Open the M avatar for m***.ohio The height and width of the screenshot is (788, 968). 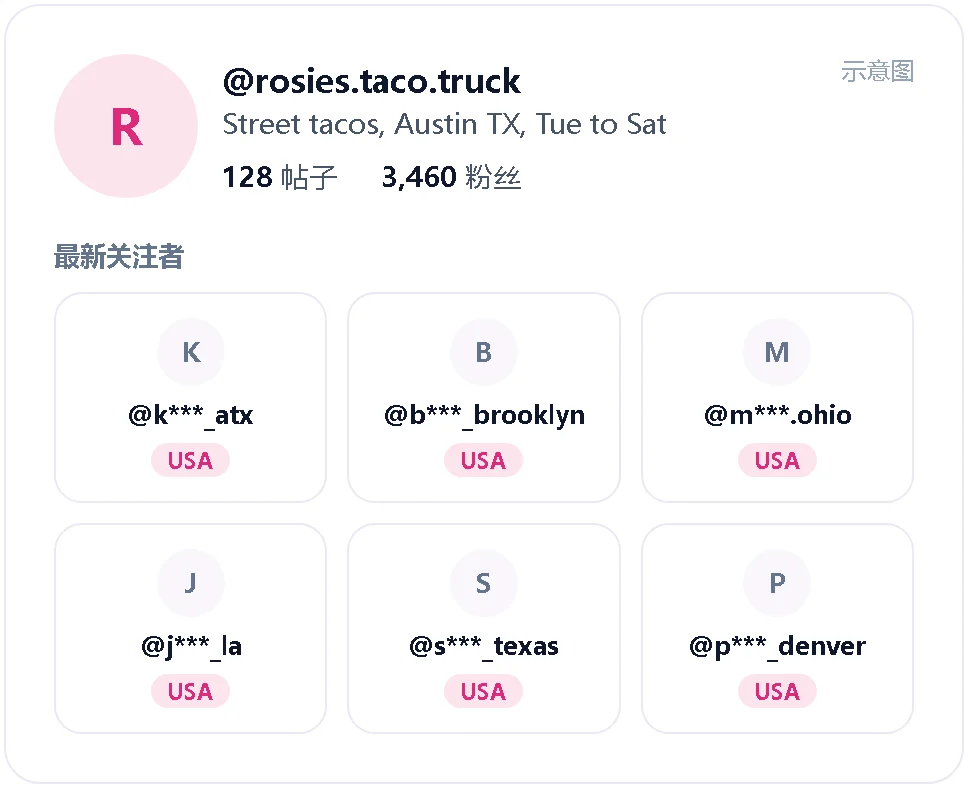[x=777, y=352]
